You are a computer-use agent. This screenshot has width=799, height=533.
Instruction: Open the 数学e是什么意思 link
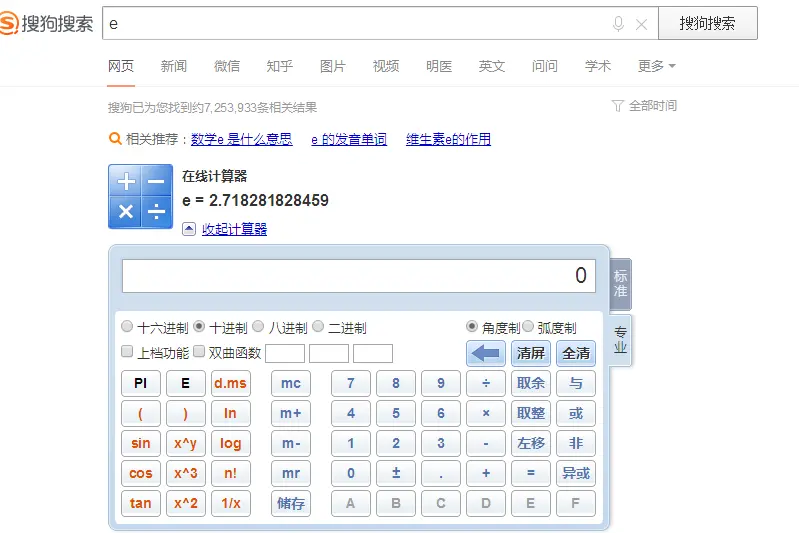(x=242, y=139)
